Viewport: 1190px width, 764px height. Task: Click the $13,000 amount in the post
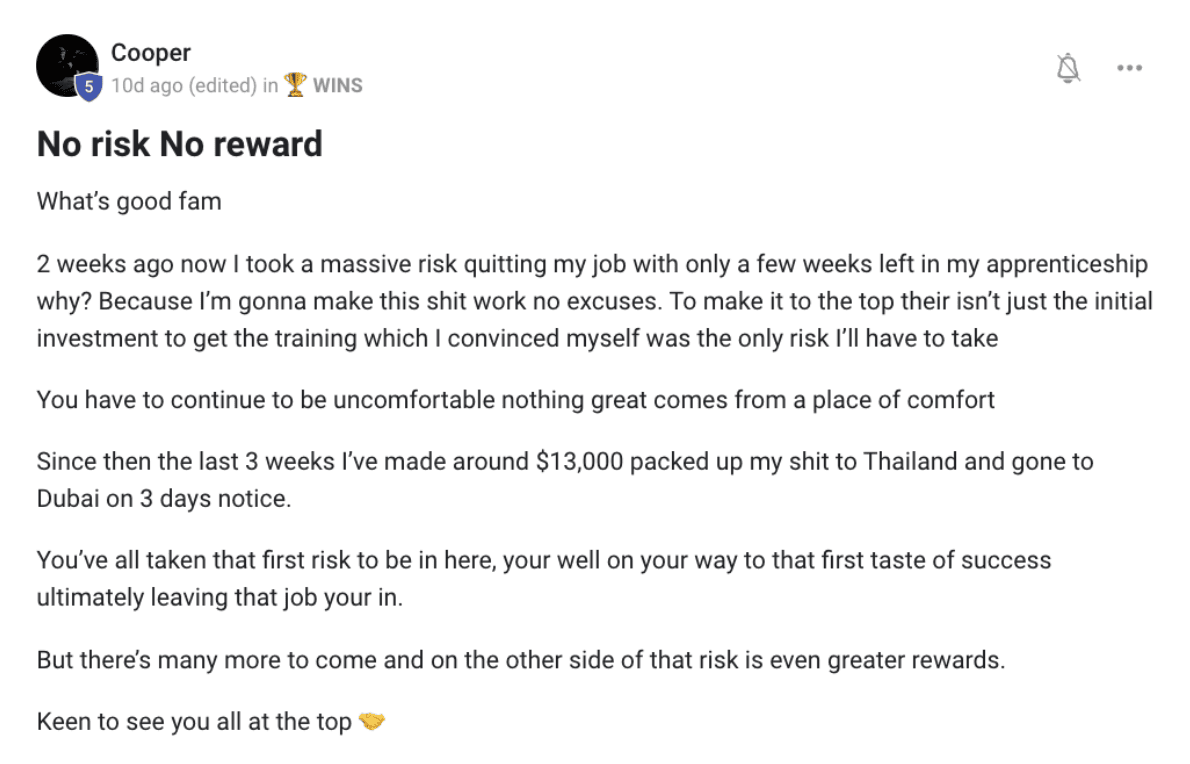579,461
